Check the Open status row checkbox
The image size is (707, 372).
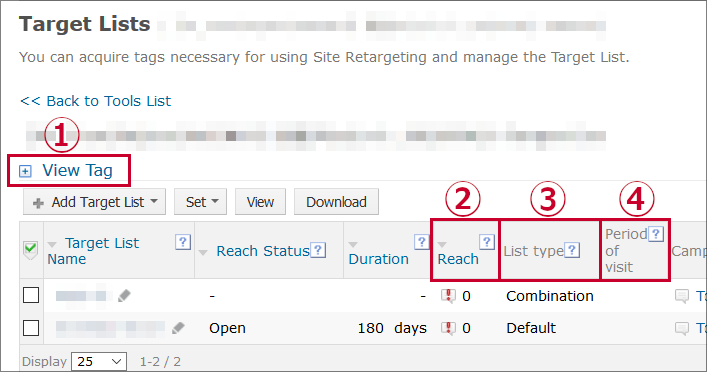click(x=31, y=328)
